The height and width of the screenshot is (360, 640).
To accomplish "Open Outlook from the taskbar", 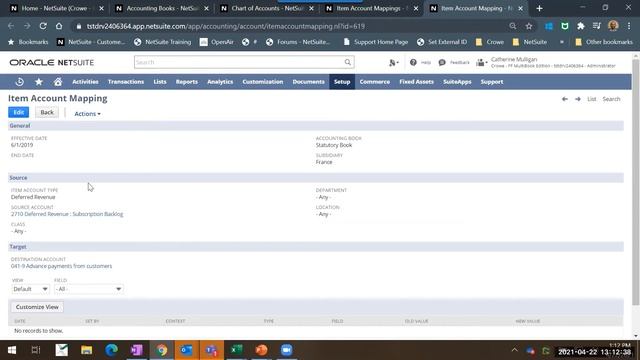I will click(x=187, y=350).
